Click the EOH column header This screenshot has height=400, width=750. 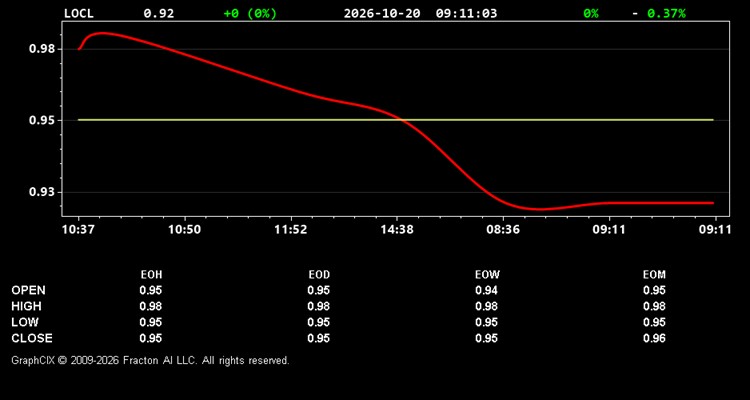151,275
